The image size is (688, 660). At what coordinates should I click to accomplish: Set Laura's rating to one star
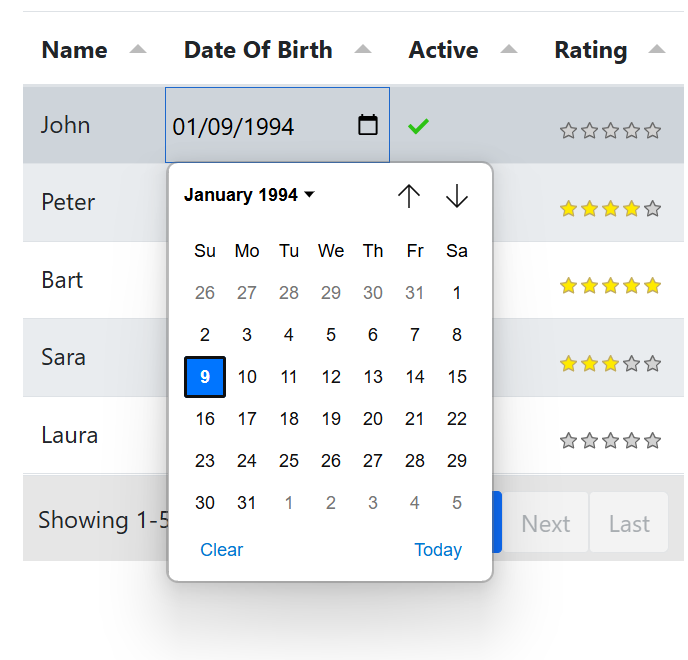[568, 441]
